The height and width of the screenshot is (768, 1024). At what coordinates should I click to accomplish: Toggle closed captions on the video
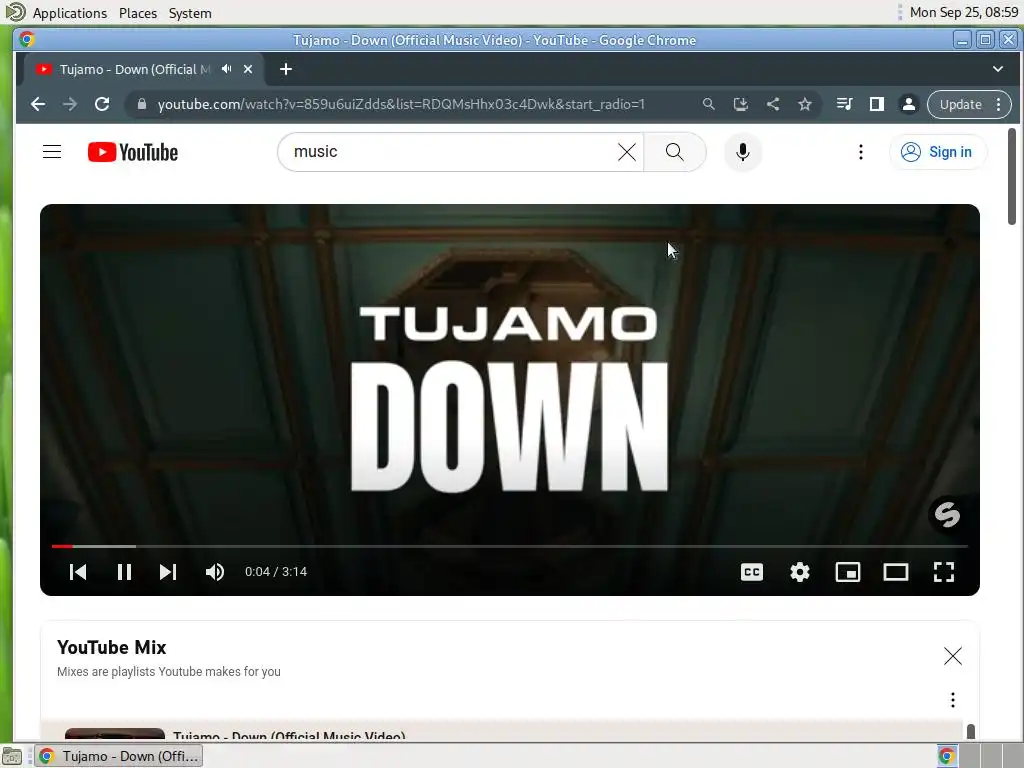(752, 572)
